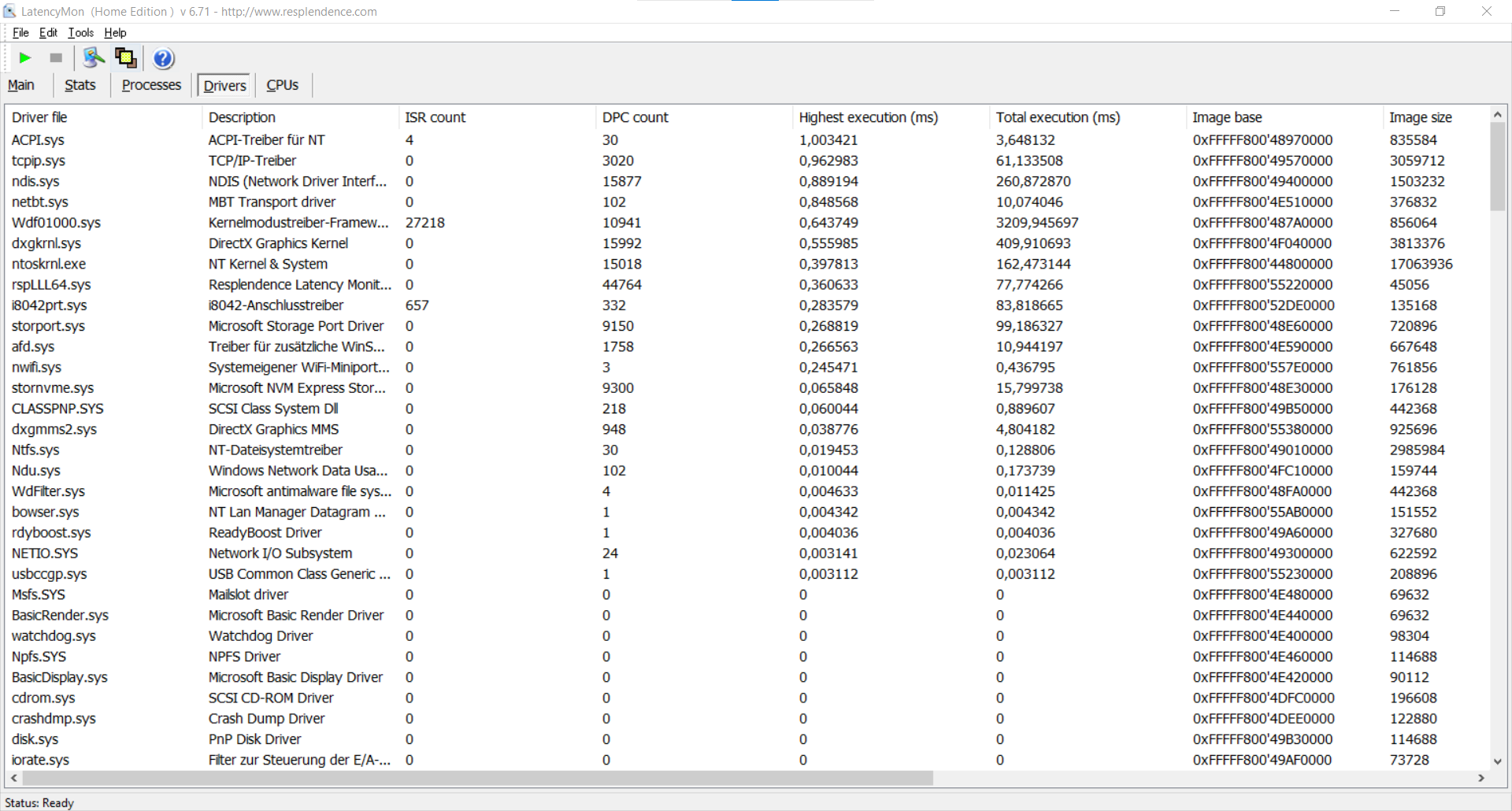Select the rdyboost.sys driver row
Viewport: 1512px width, 811px height.
pos(747,533)
